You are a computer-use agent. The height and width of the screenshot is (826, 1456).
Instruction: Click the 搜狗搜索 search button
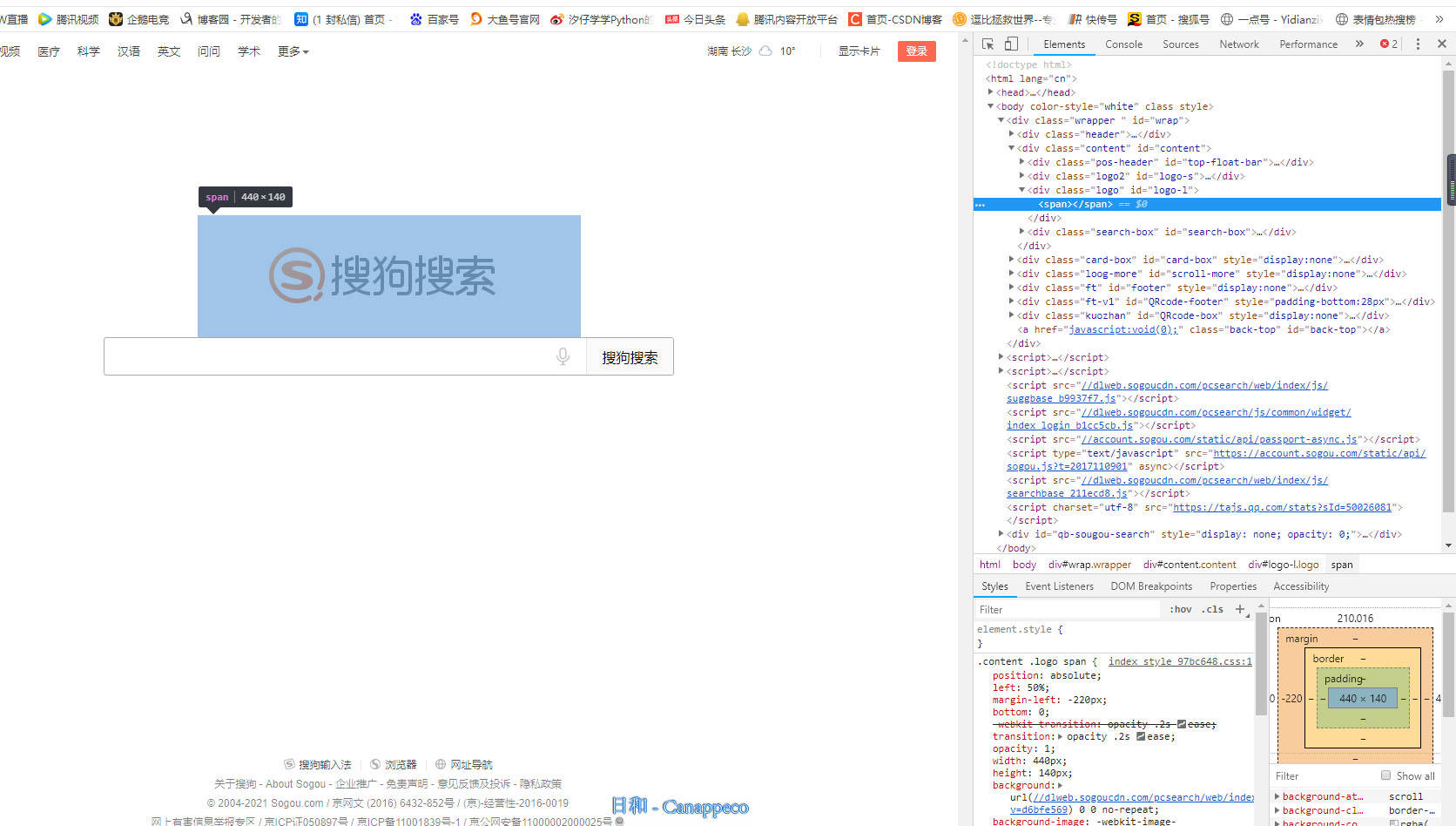click(630, 357)
